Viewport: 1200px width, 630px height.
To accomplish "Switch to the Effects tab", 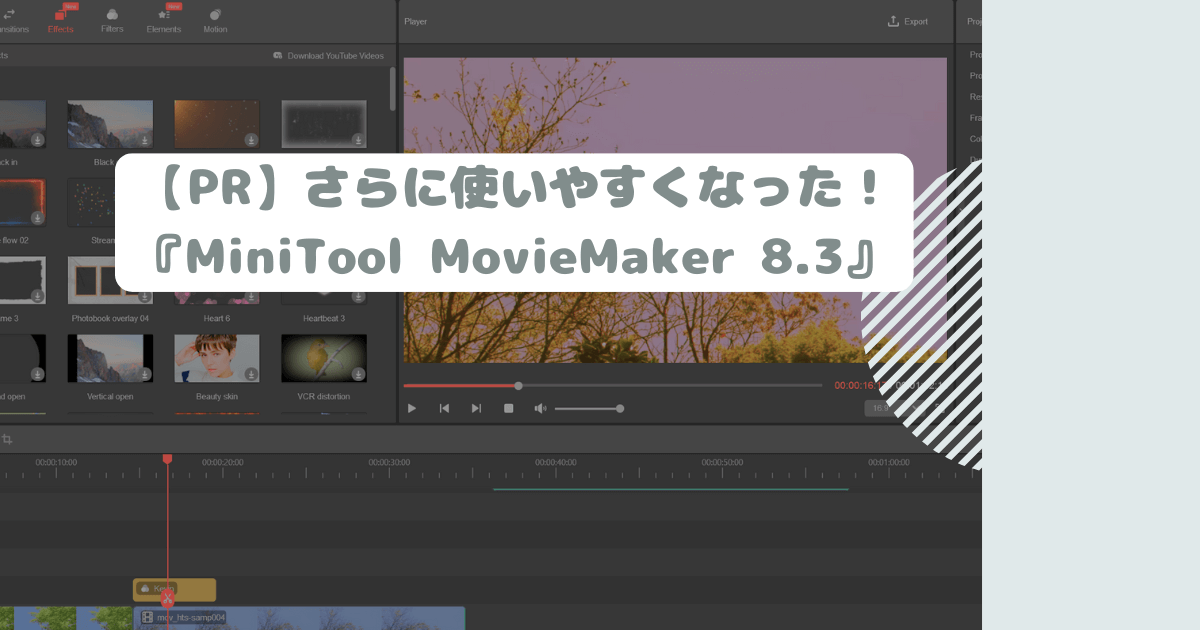I will pyautogui.click(x=61, y=20).
